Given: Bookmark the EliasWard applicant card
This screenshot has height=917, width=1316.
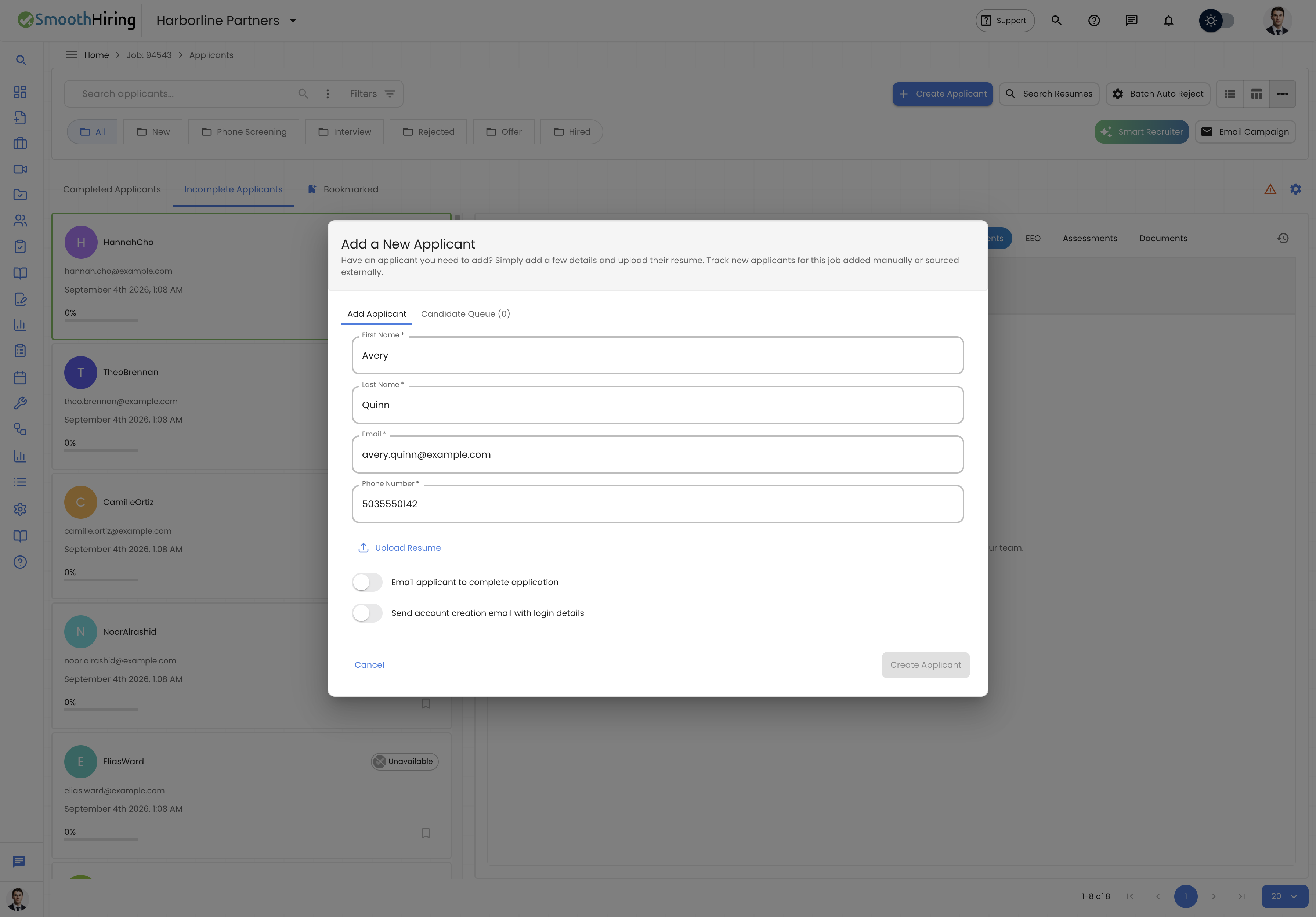Looking at the screenshot, I should click(426, 833).
